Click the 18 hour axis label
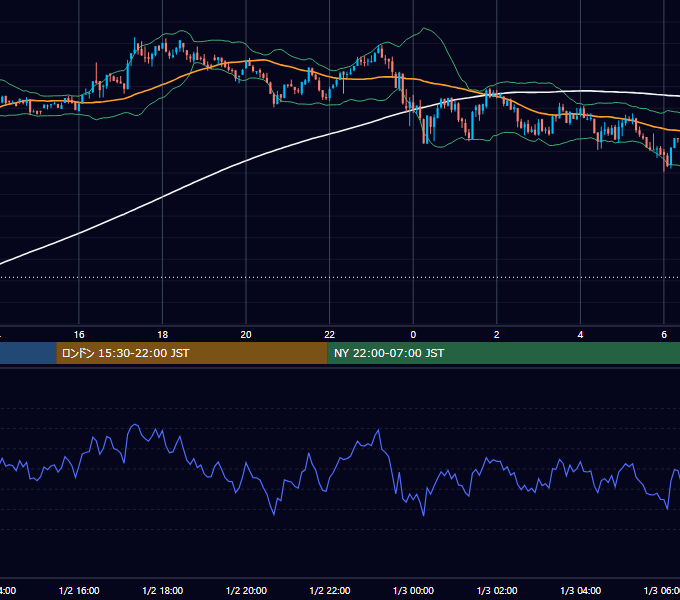 coord(163,335)
